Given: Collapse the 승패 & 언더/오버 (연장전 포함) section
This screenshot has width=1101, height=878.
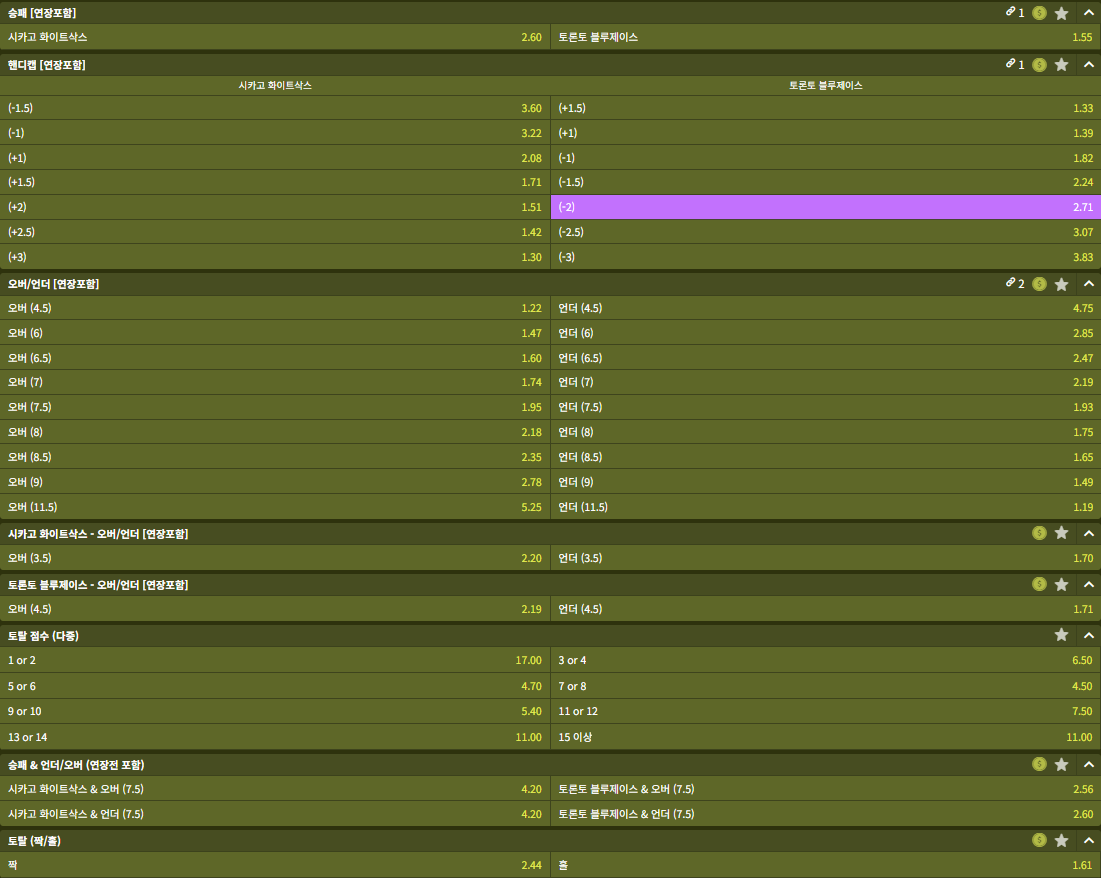Looking at the screenshot, I should [1088, 764].
